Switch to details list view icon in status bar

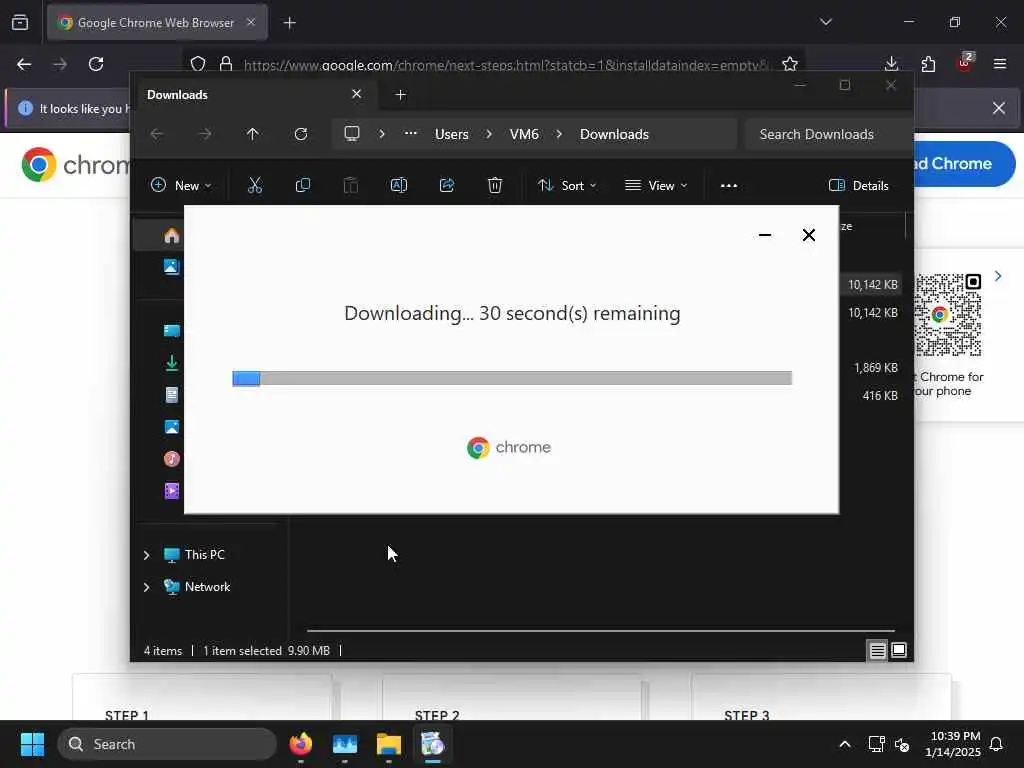click(877, 650)
